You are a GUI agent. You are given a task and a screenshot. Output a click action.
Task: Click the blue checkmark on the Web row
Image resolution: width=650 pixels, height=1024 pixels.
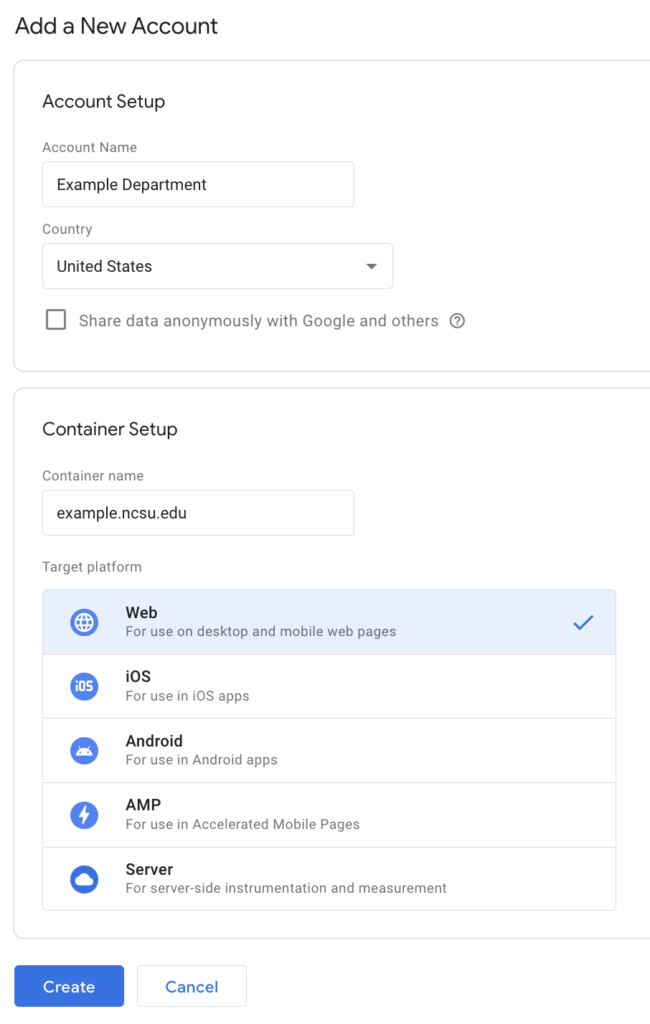point(583,621)
